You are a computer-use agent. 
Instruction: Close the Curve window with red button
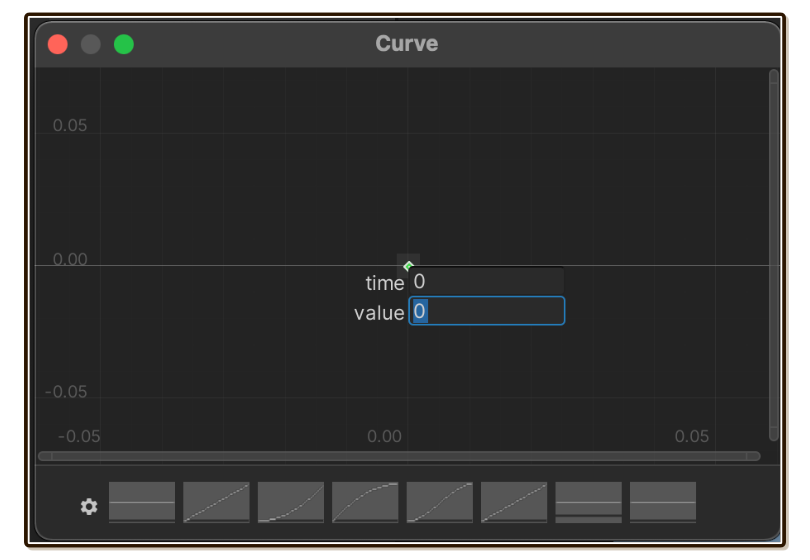[58, 44]
